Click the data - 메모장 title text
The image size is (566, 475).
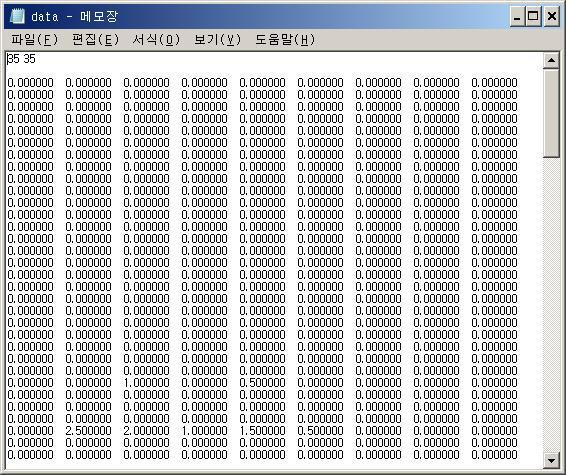74,16
